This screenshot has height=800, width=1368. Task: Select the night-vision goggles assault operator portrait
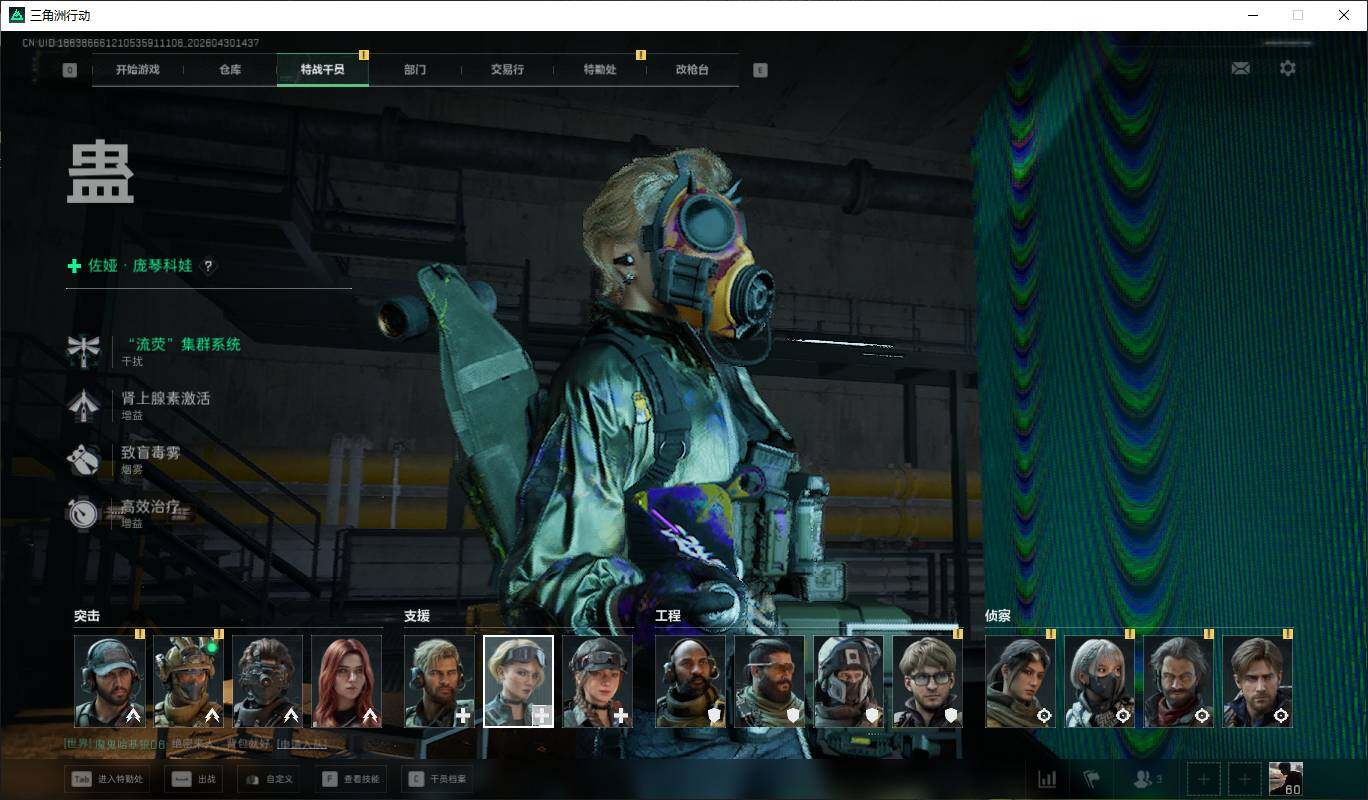(x=268, y=681)
